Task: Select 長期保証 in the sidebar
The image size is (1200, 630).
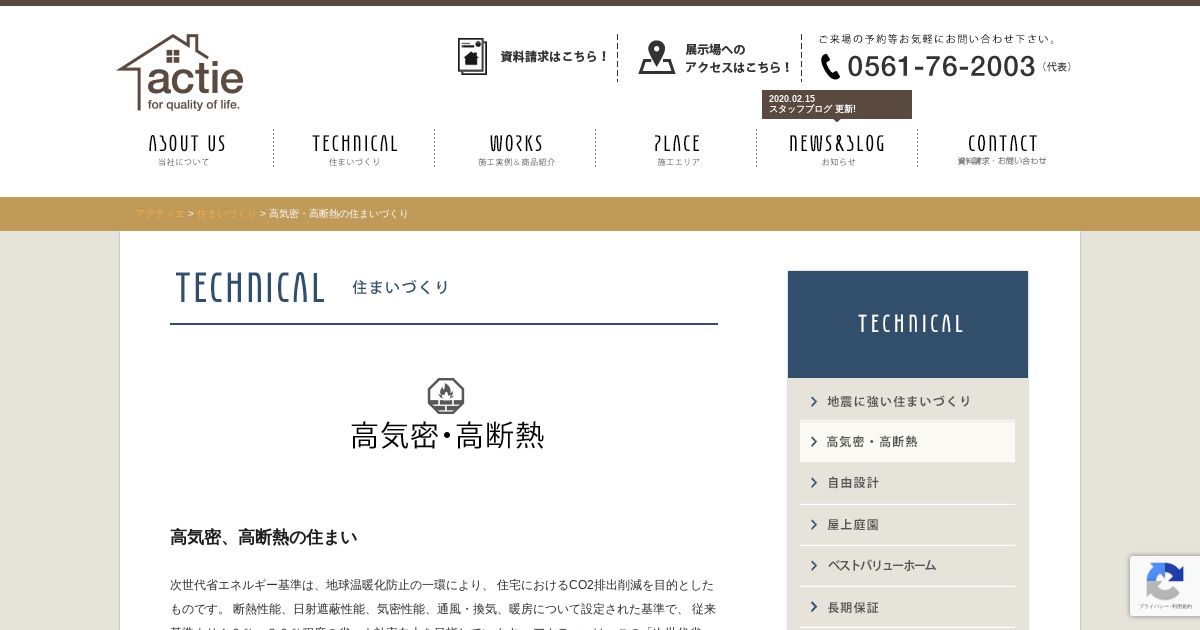Action: [907, 608]
